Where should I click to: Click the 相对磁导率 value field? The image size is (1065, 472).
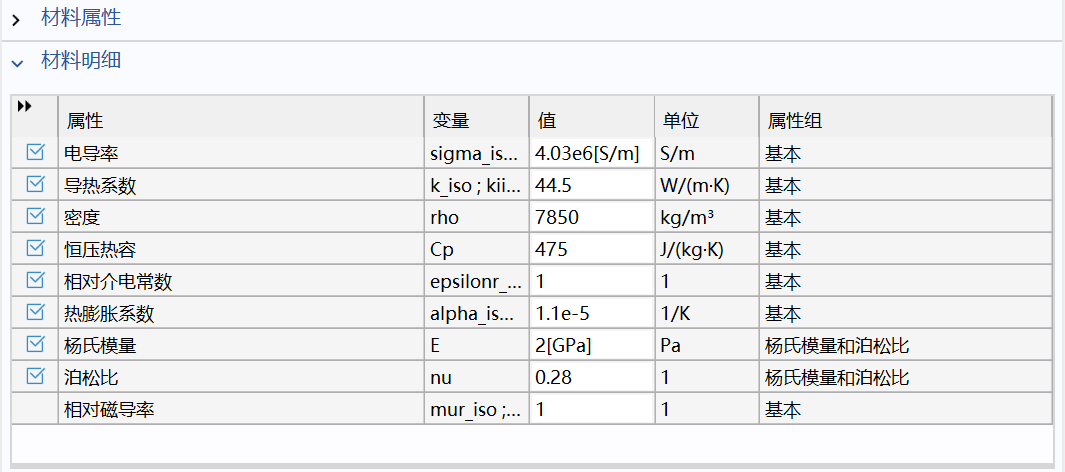point(592,410)
